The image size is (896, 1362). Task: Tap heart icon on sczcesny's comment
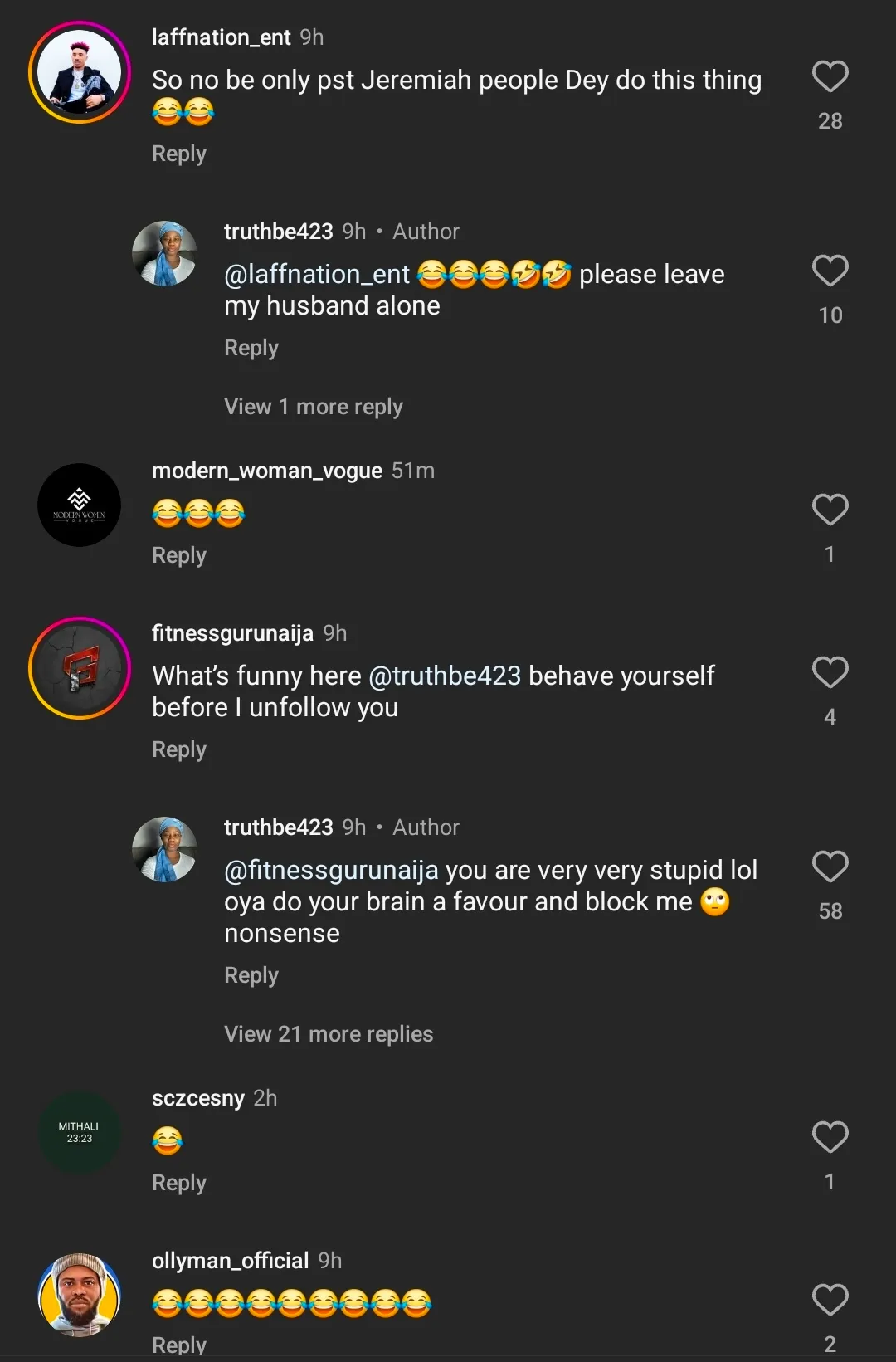830,1137
